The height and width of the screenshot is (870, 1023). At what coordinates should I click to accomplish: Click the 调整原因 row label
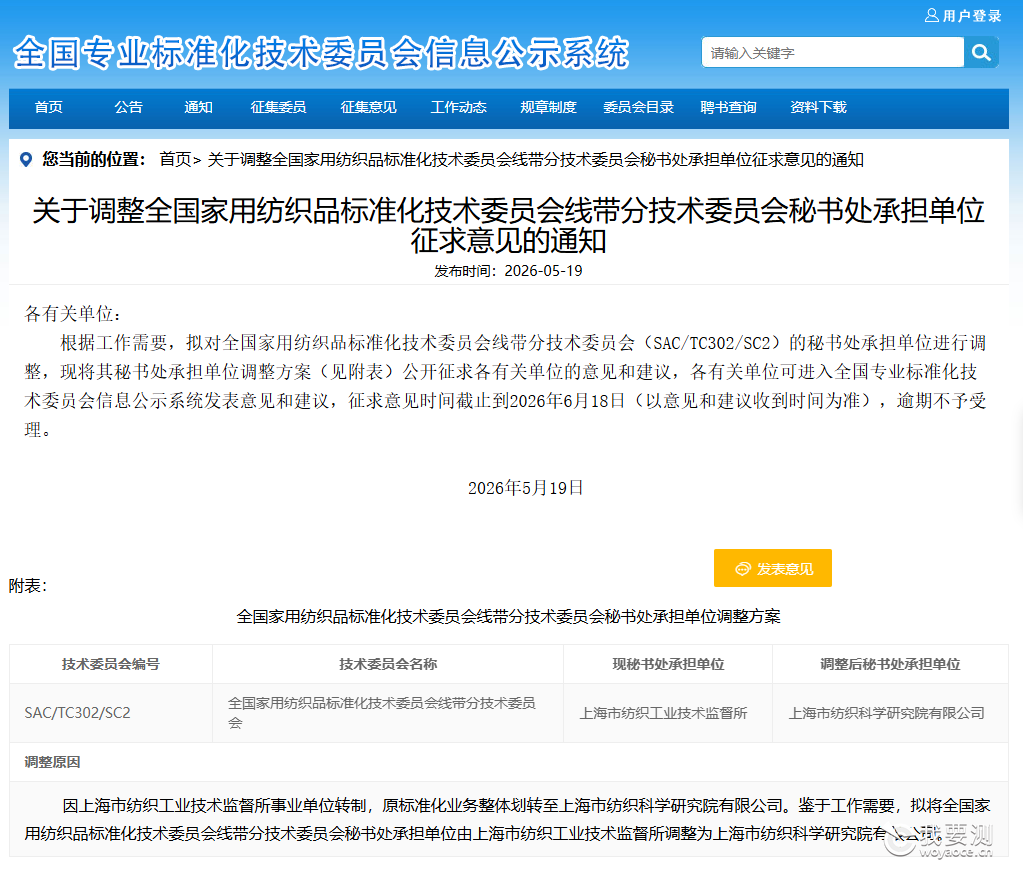[52, 762]
